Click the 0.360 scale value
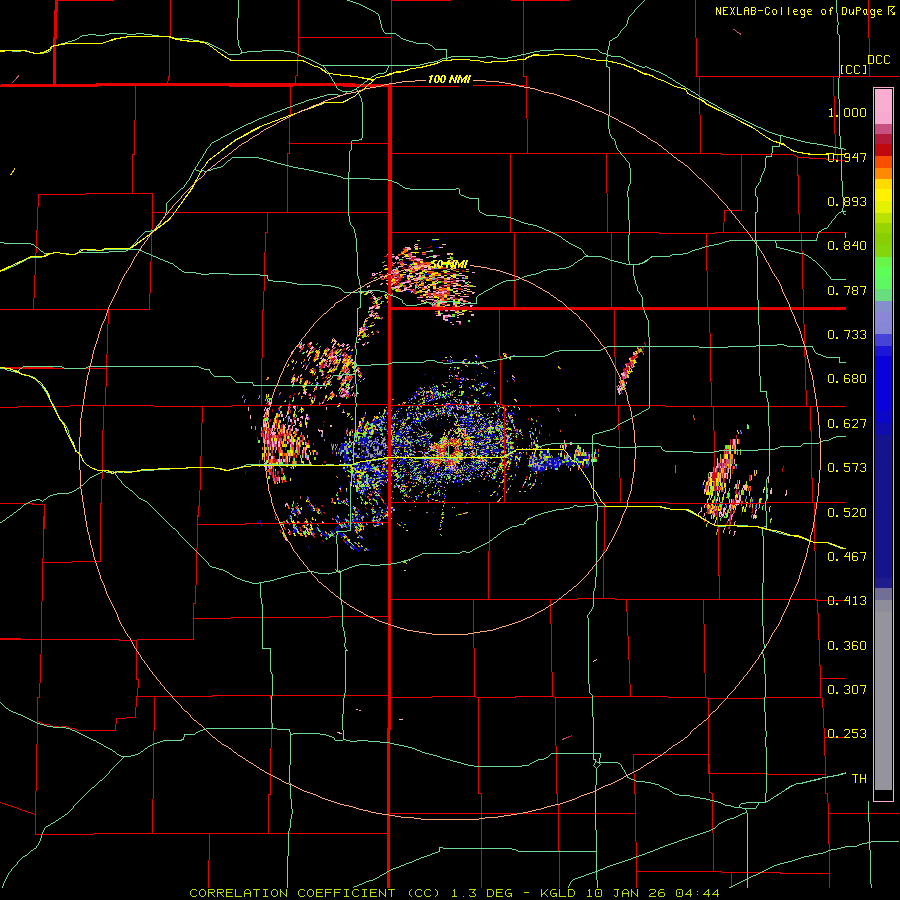 click(847, 645)
